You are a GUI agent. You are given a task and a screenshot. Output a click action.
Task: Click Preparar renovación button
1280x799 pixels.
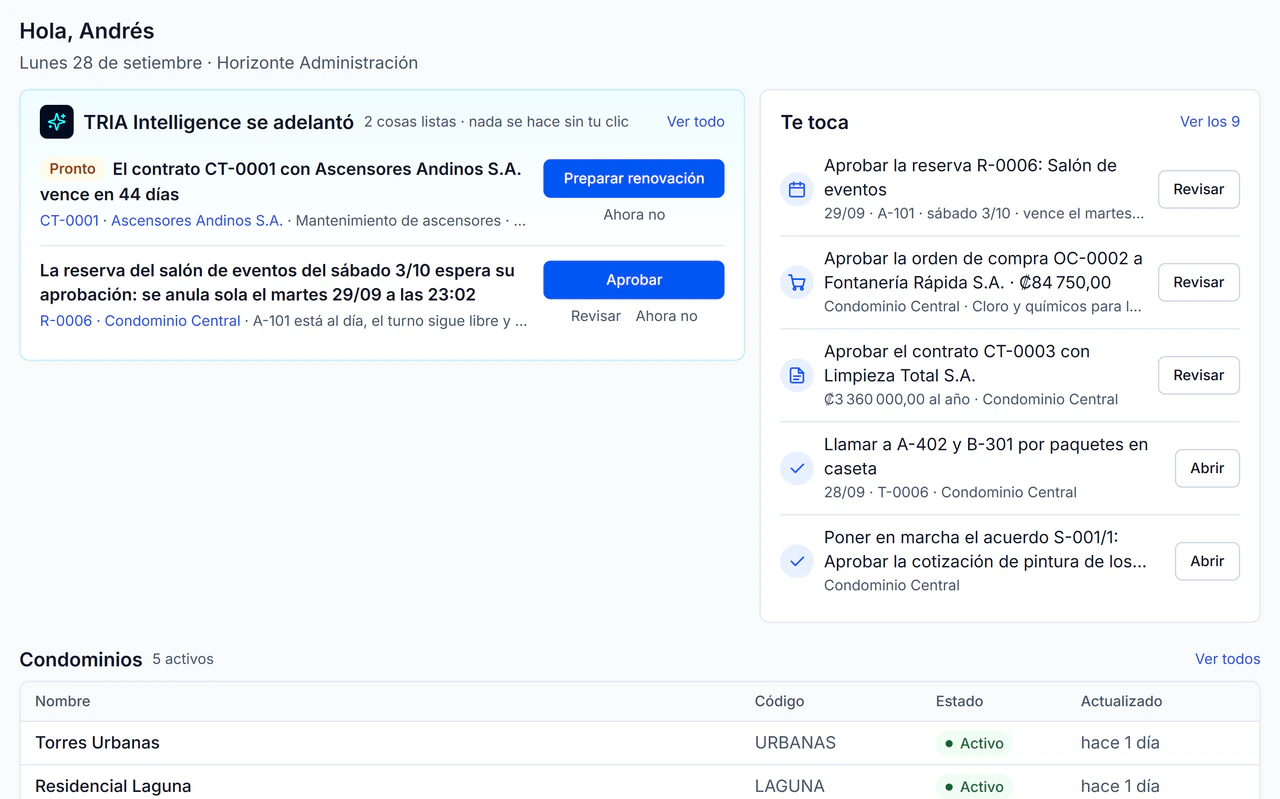pyautogui.click(x=634, y=178)
